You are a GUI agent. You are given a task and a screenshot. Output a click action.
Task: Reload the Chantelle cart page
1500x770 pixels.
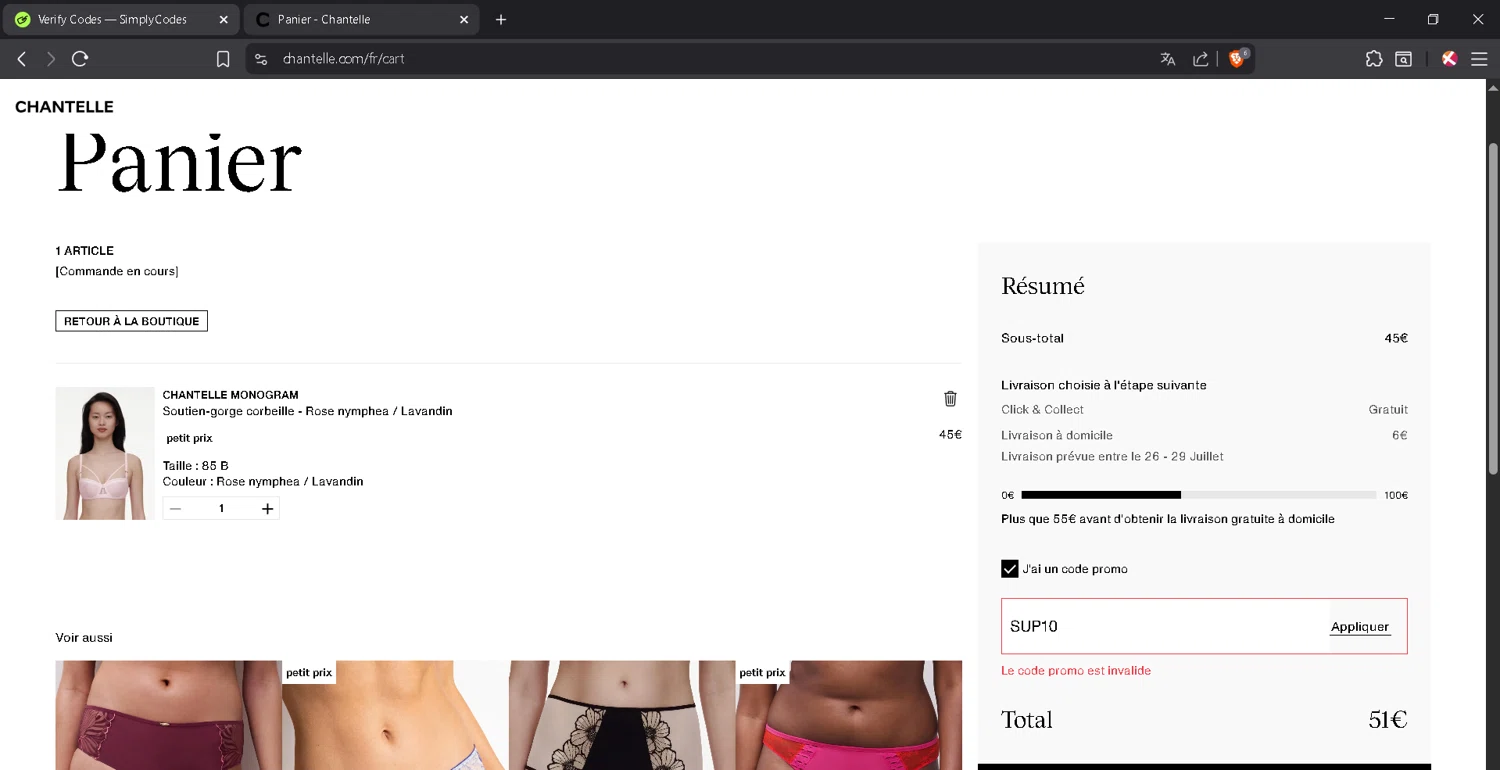coord(80,59)
